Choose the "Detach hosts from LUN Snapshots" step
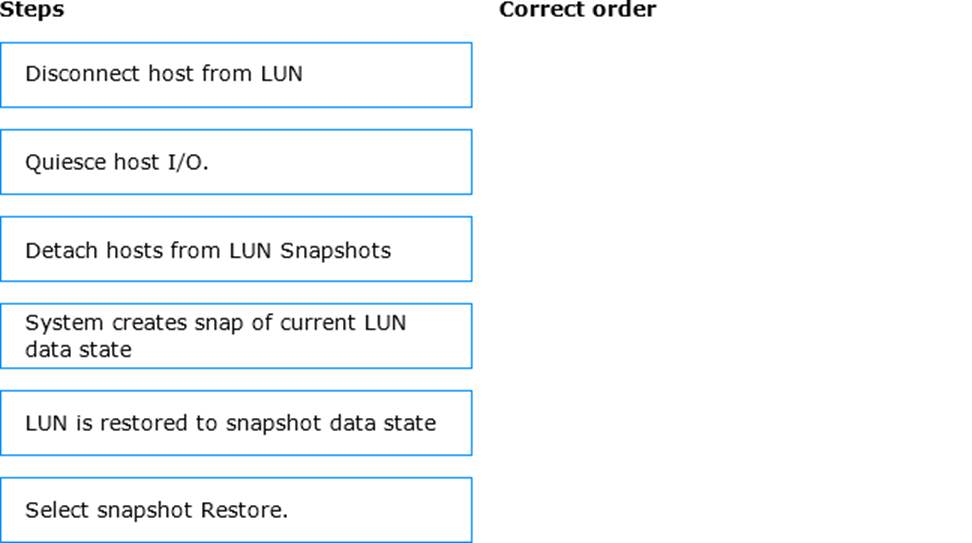 (x=236, y=249)
